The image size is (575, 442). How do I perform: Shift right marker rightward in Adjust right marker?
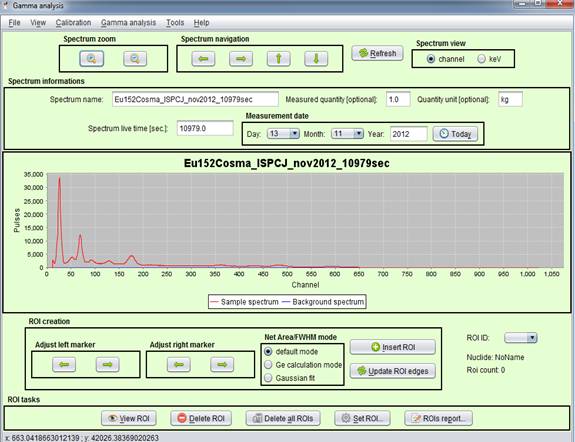pyautogui.click(x=222, y=365)
